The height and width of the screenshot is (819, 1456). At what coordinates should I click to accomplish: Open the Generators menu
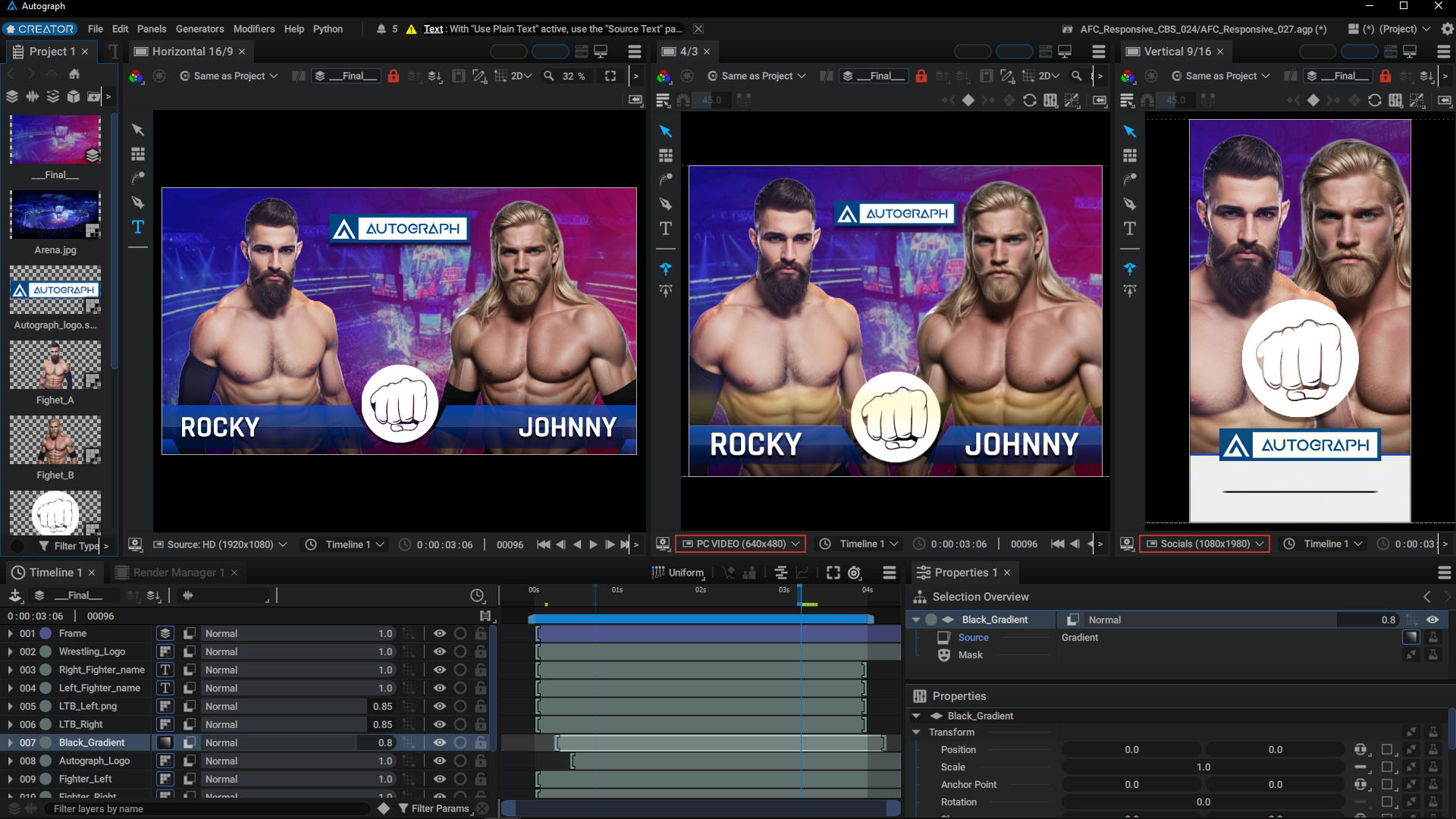tap(199, 29)
